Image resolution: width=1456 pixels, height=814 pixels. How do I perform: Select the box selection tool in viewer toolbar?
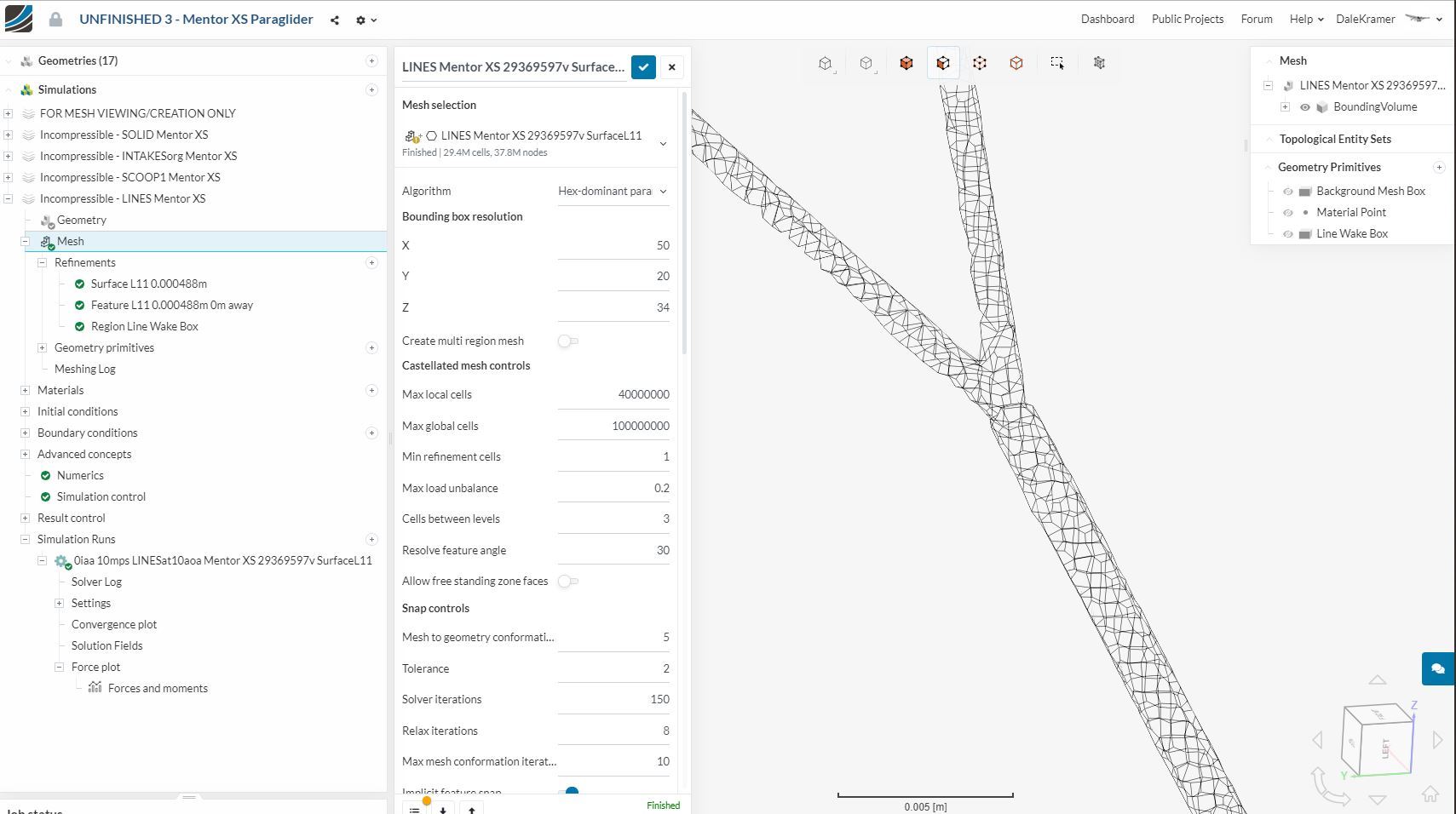(x=1057, y=63)
